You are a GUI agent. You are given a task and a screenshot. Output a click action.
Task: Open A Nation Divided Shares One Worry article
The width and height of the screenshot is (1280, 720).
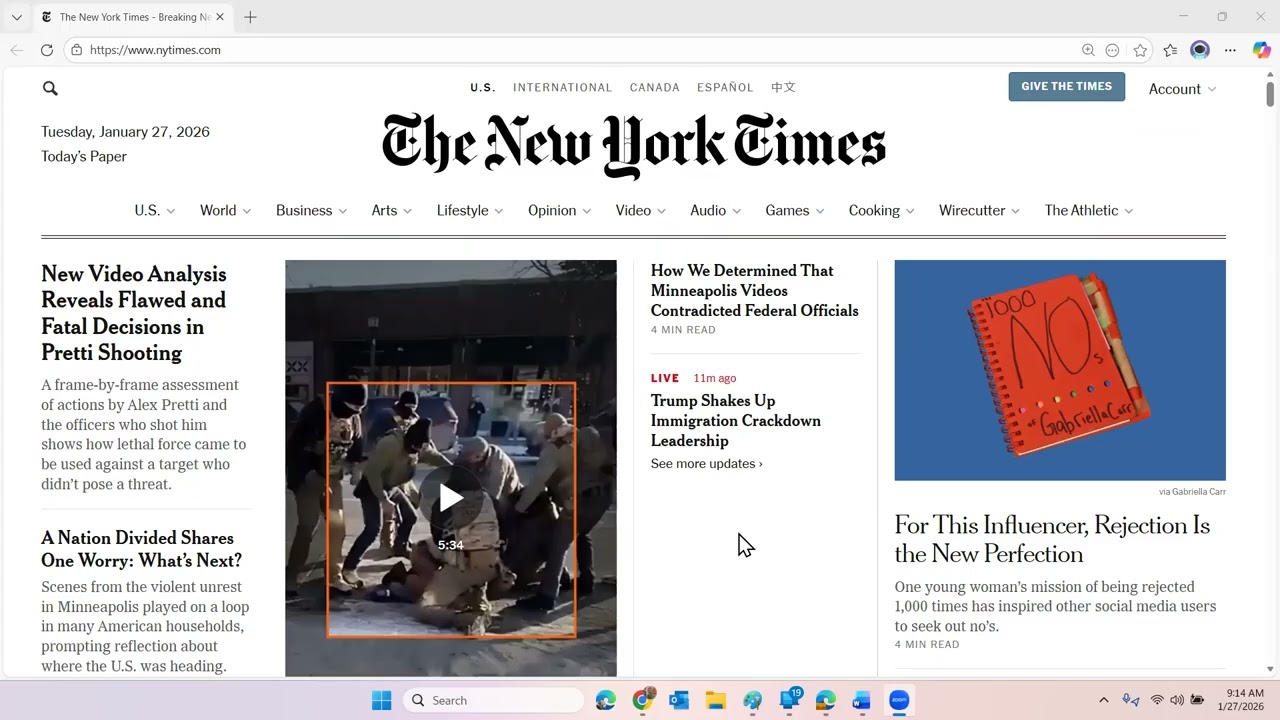(142, 549)
